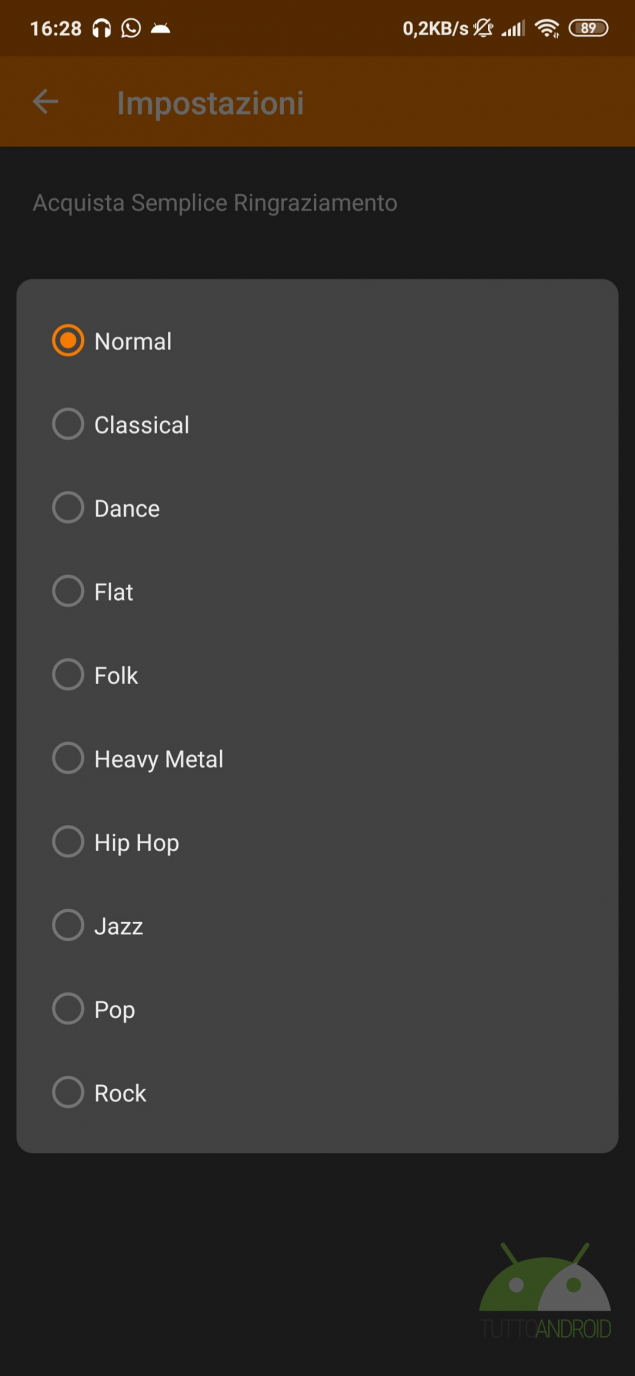Choose the Folk equalizer preset
This screenshot has height=1376, width=635.
68,676
